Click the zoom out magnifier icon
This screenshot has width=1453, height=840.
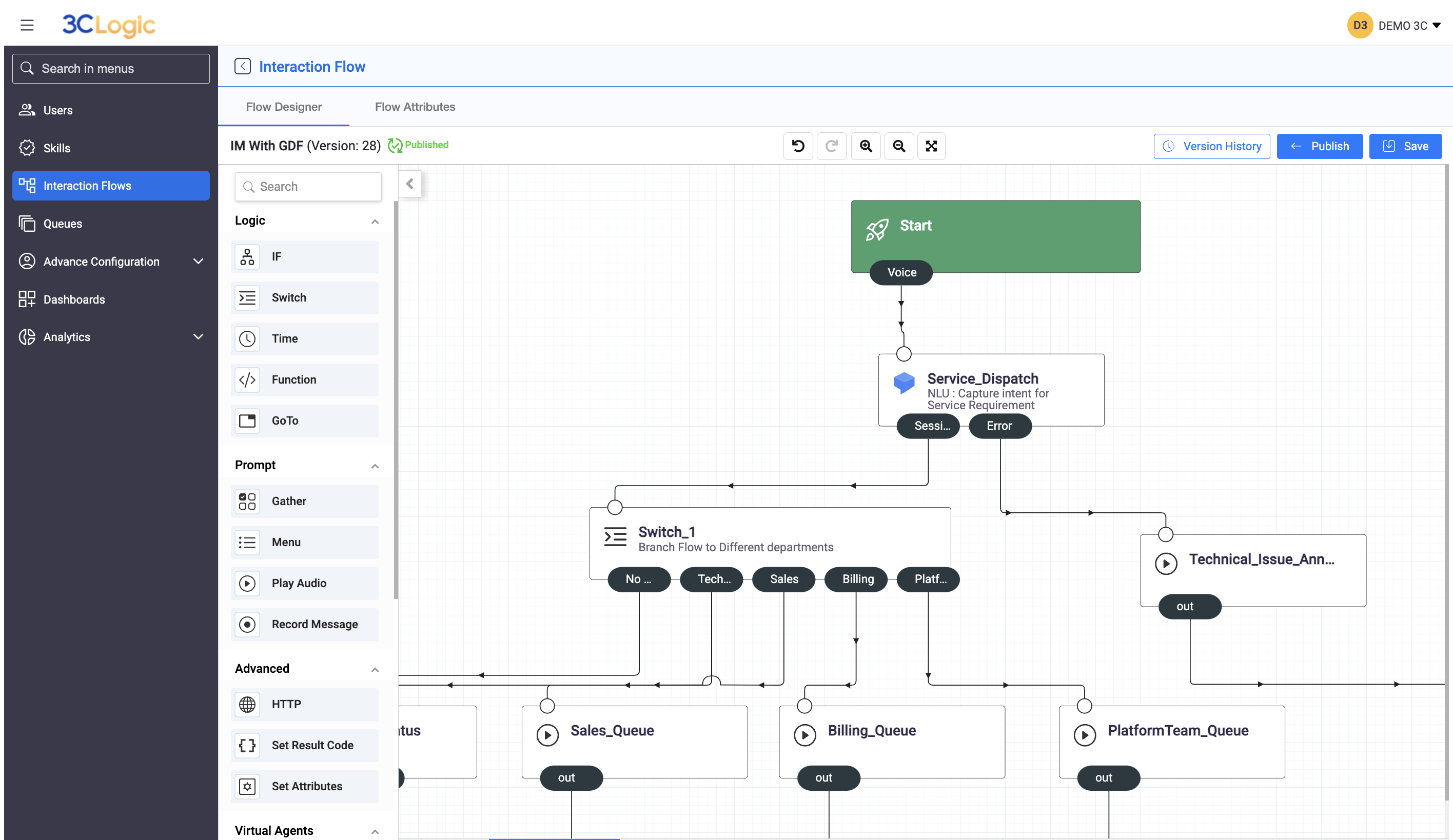coord(898,146)
